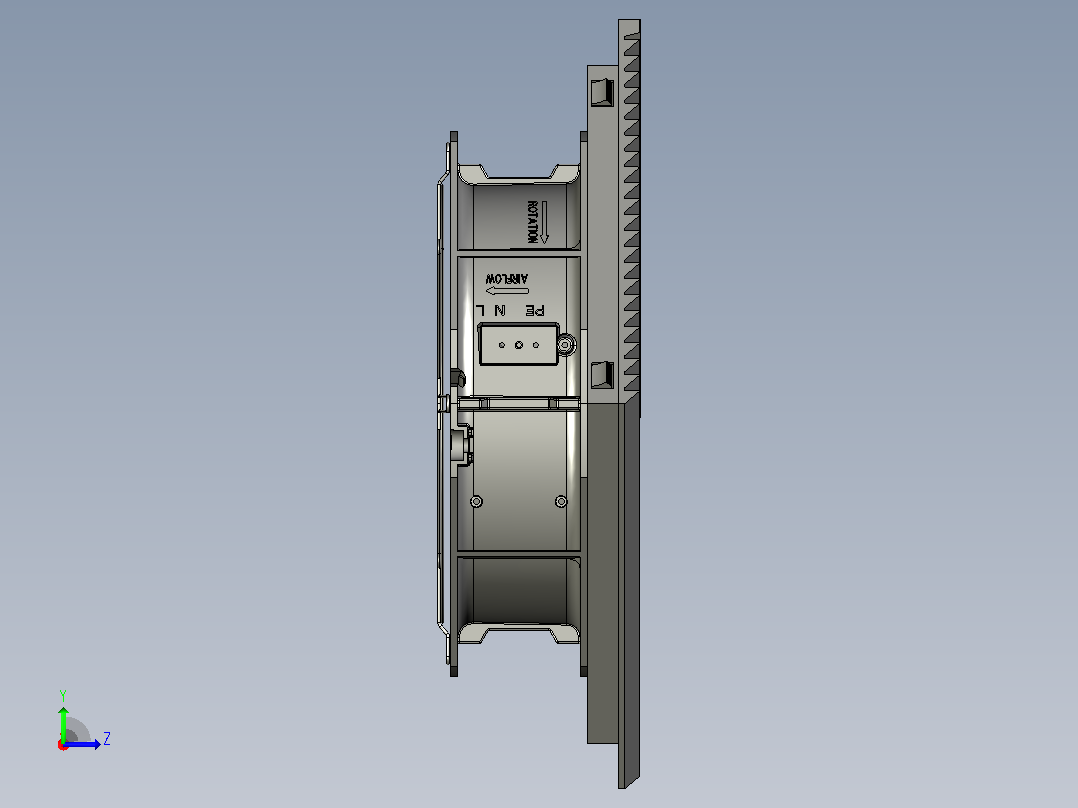1078x808 pixels.
Task: Select the ROTATION label on the fan housing
Action: [x=532, y=221]
